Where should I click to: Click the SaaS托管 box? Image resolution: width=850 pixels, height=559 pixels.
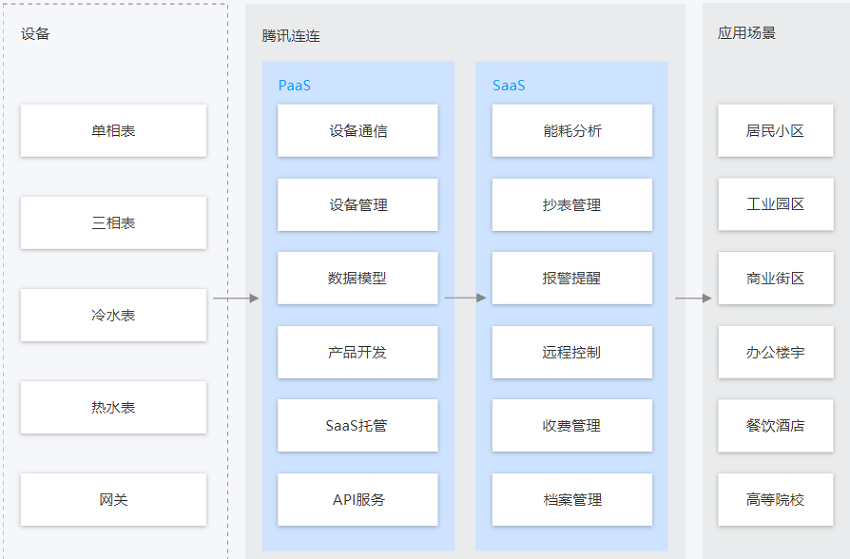pos(358,426)
